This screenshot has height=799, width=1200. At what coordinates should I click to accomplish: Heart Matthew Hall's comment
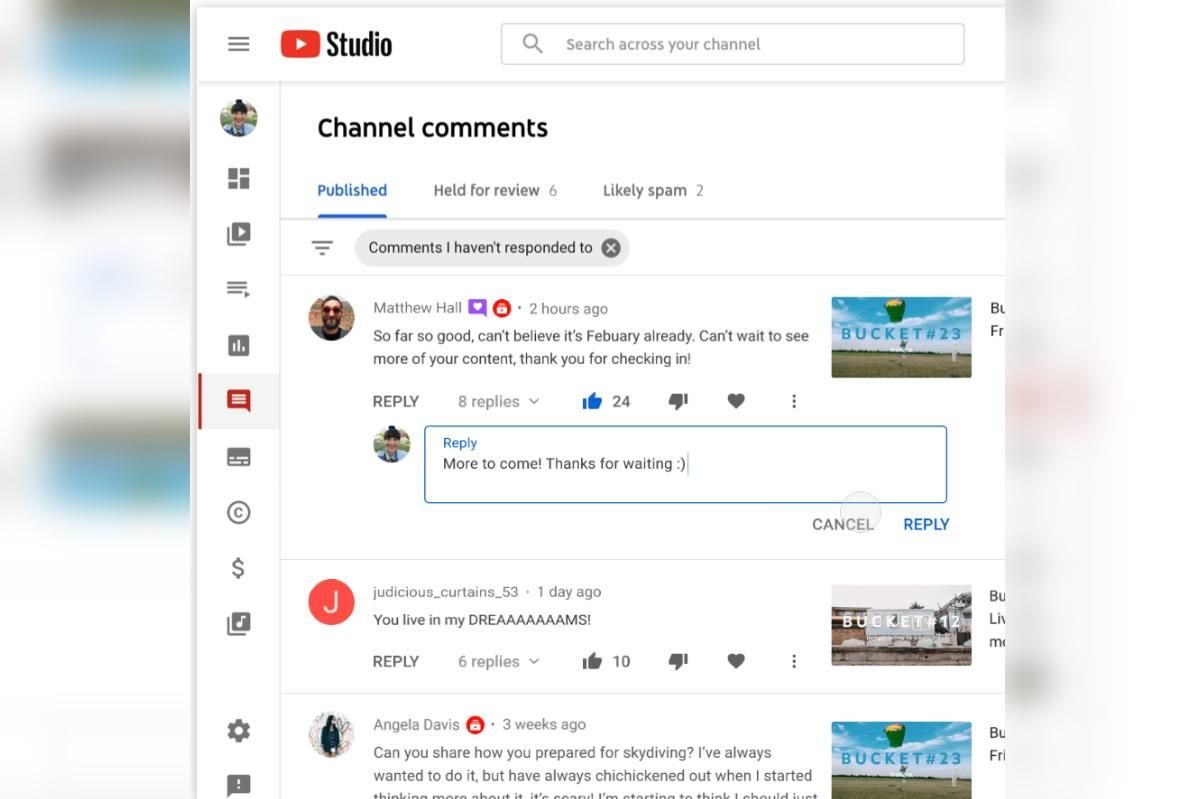(x=736, y=400)
